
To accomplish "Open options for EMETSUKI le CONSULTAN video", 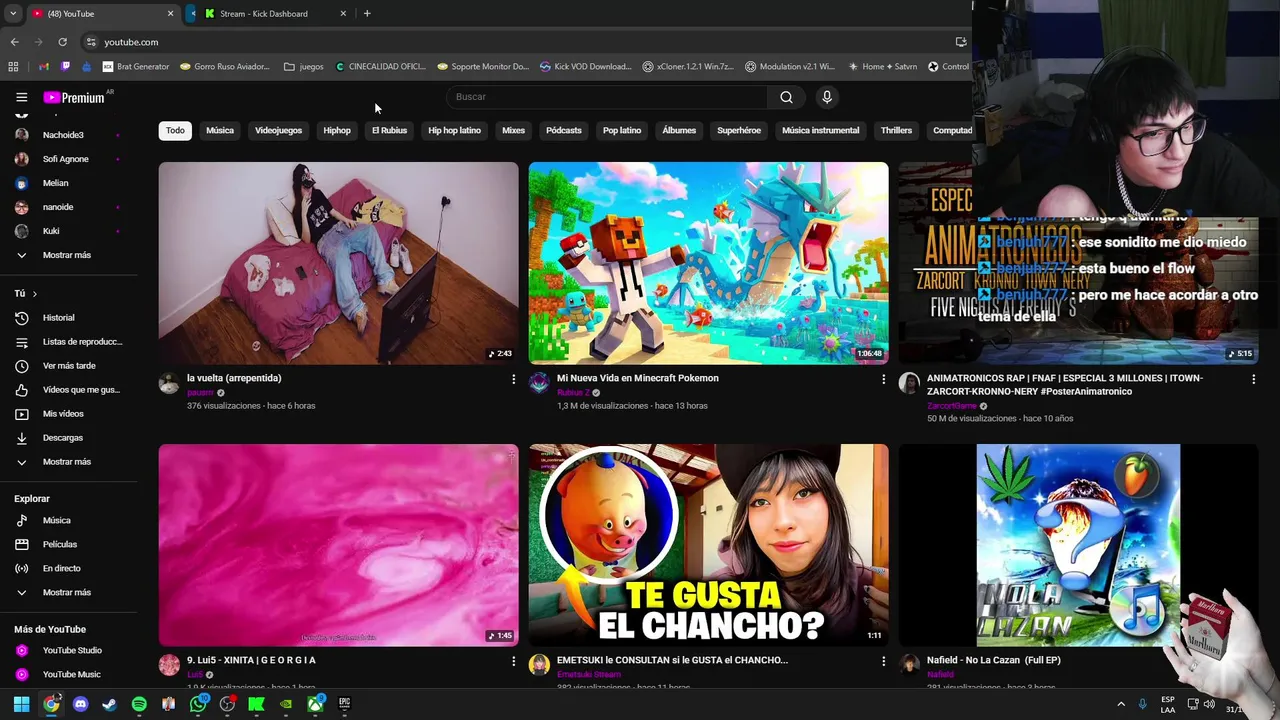I will [x=883, y=661].
